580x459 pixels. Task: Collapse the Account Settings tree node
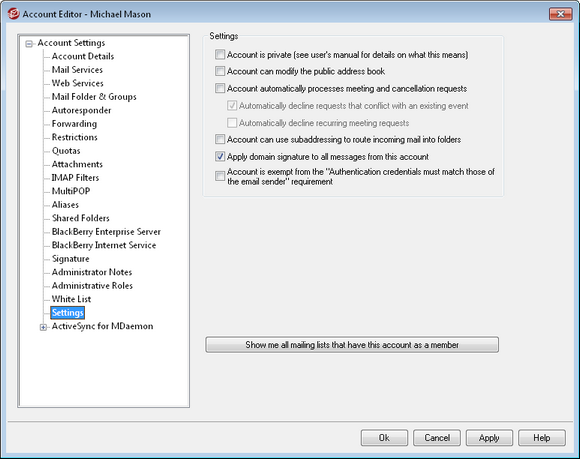click(29, 44)
